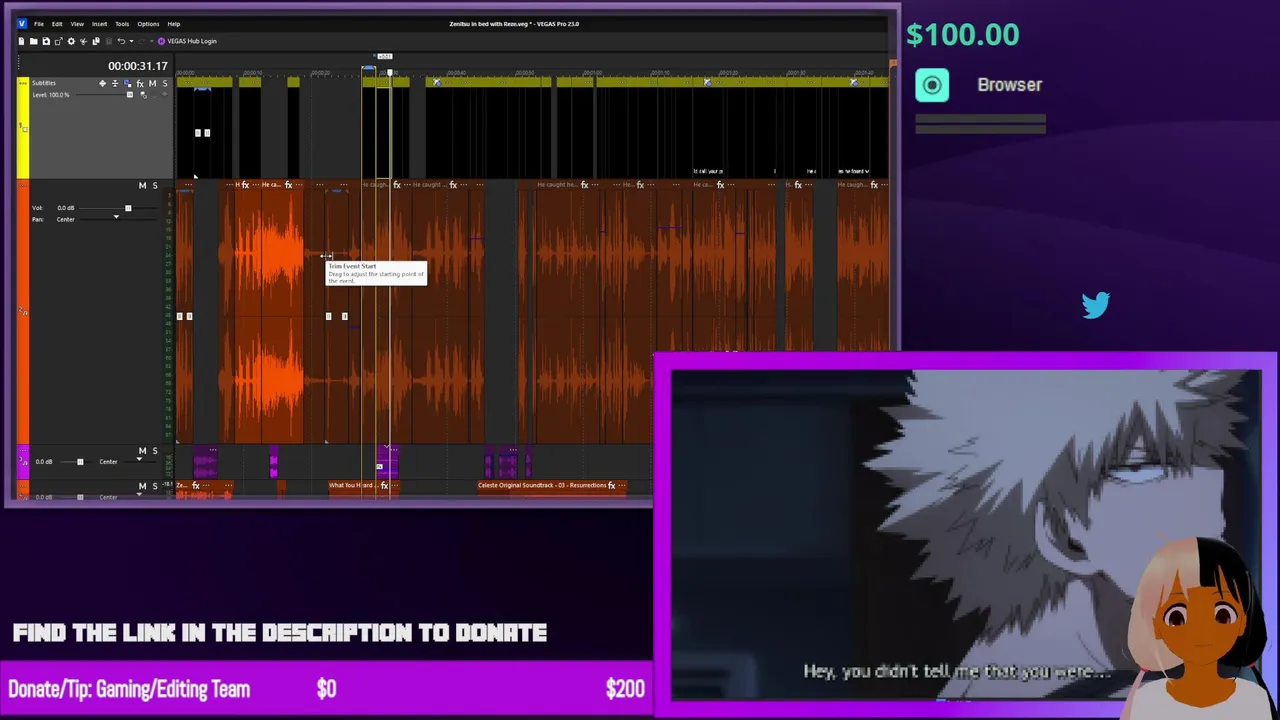Click the Subtitles track name label
Viewport: 1280px width, 720px height.
(44, 83)
